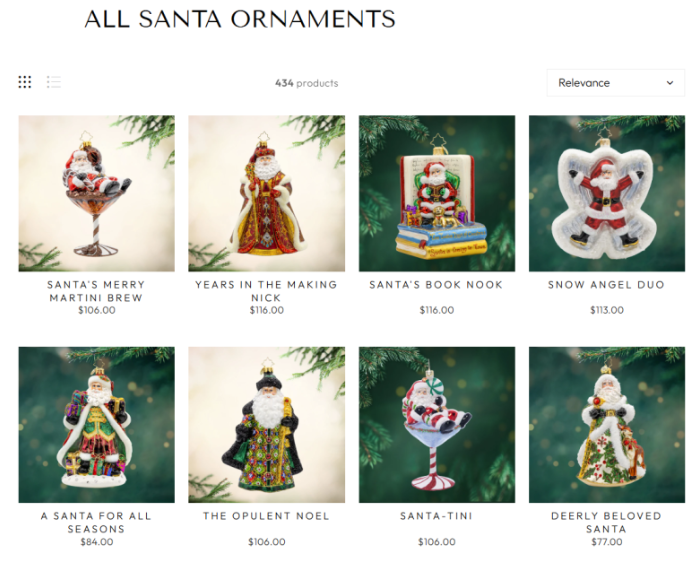Image resolution: width=687 pixels, height=568 pixels.
Task: Open Santa's Merry Martini Brew product image
Action: (96, 193)
